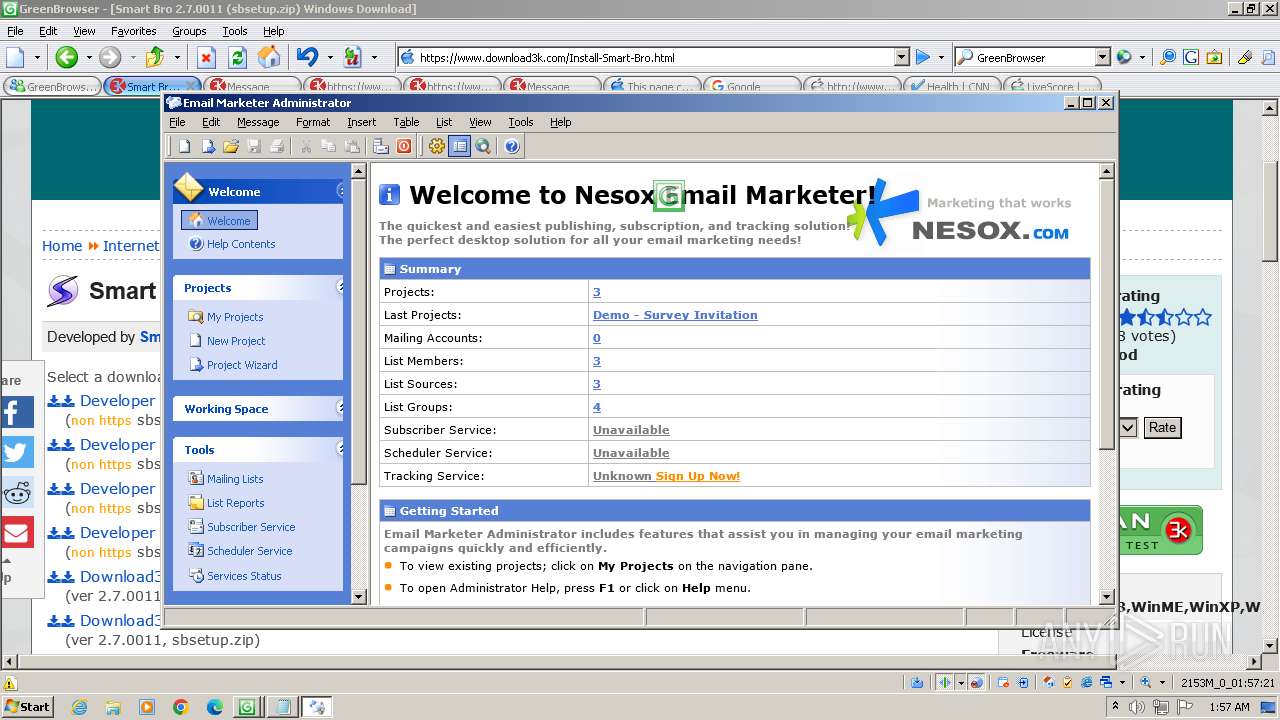
Task: Click scroll-down arrow of the Welcome content pane
Action: (x=1106, y=597)
